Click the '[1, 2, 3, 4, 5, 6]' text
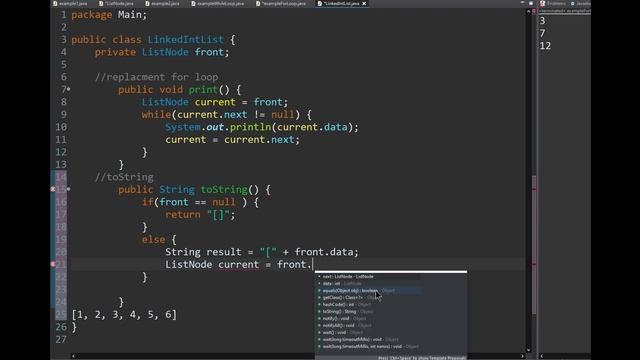640x360 pixels. click(x=124, y=315)
